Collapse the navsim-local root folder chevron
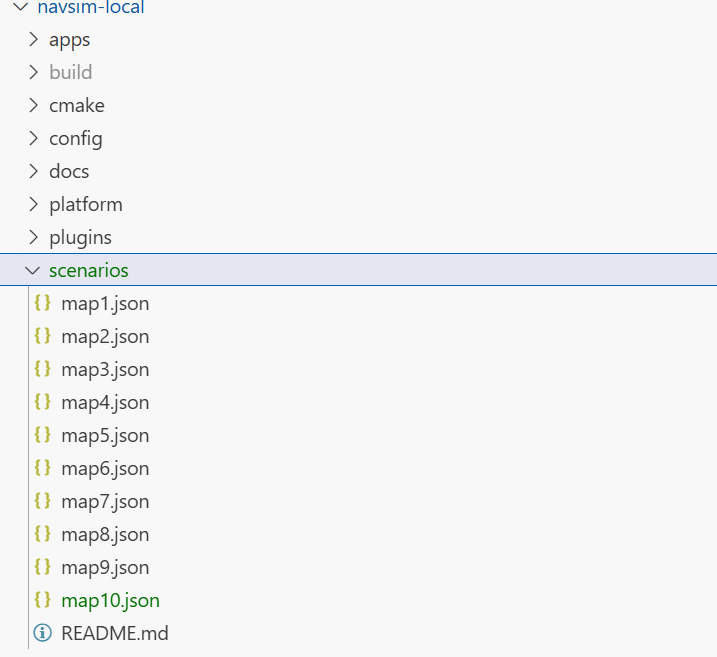The width and height of the screenshot is (717, 657). pyautogui.click(x=20, y=7)
